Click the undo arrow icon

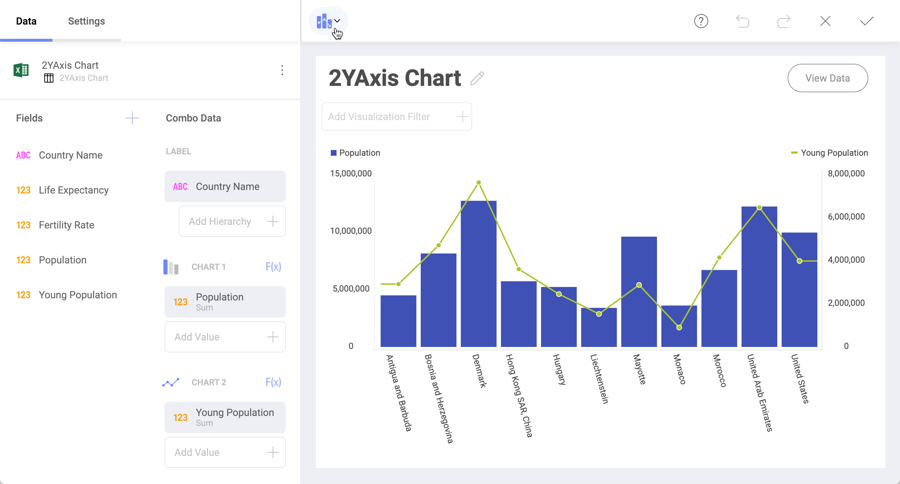coord(742,21)
